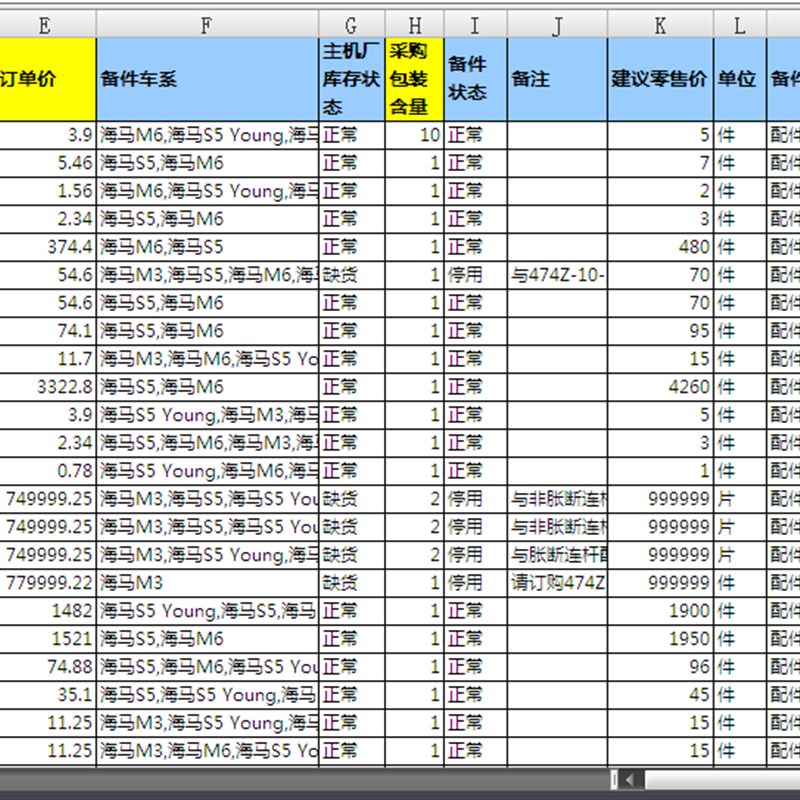Select column K header
Viewport: 800px width, 800px height.
[x=661, y=24]
